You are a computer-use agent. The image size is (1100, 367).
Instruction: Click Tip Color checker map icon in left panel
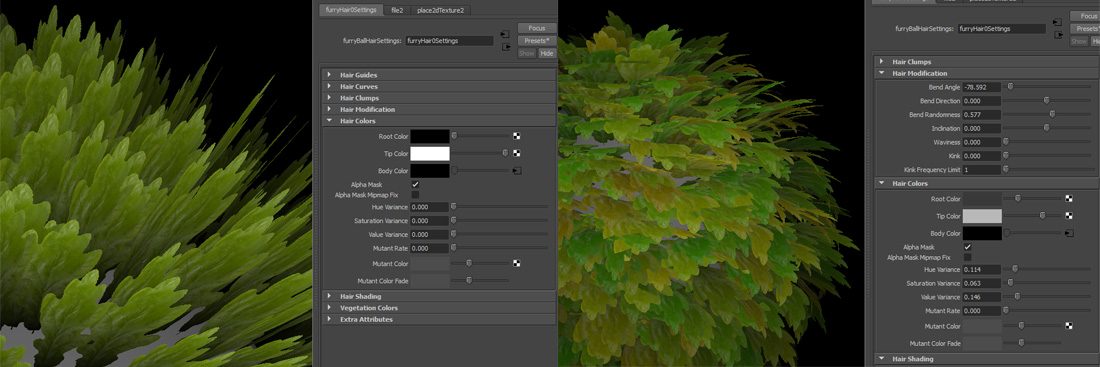point(516,153)
